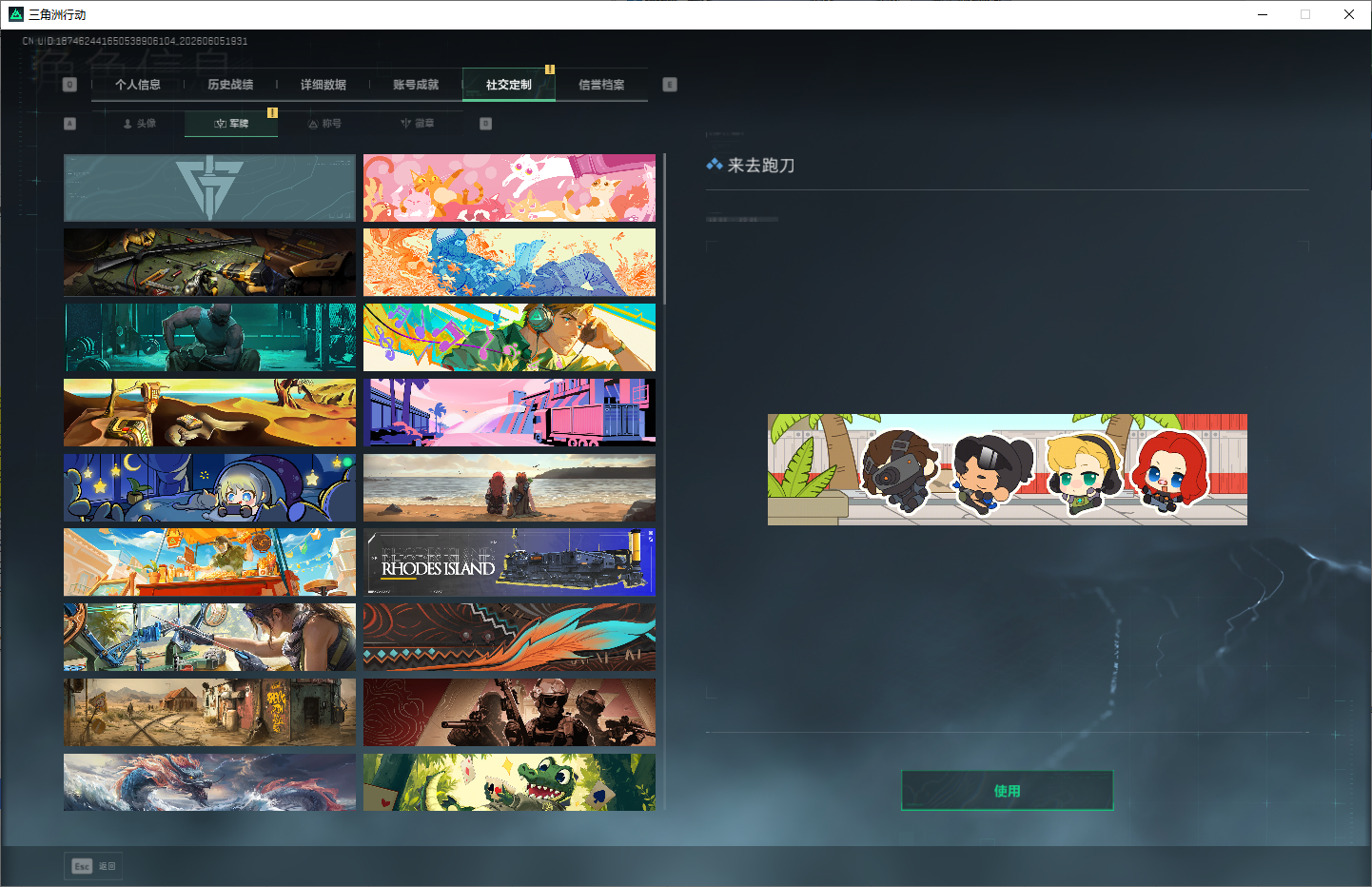This screenshot has width=1372, height=887.
Task: Select the beach sunset couple banner
Action: pyautogui.click(x=509, y=487)
